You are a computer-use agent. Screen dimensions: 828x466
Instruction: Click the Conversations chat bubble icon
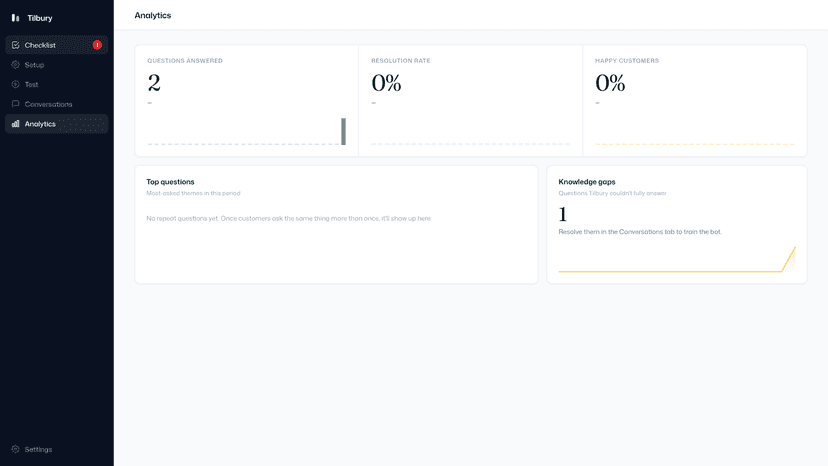click(15, 104)
